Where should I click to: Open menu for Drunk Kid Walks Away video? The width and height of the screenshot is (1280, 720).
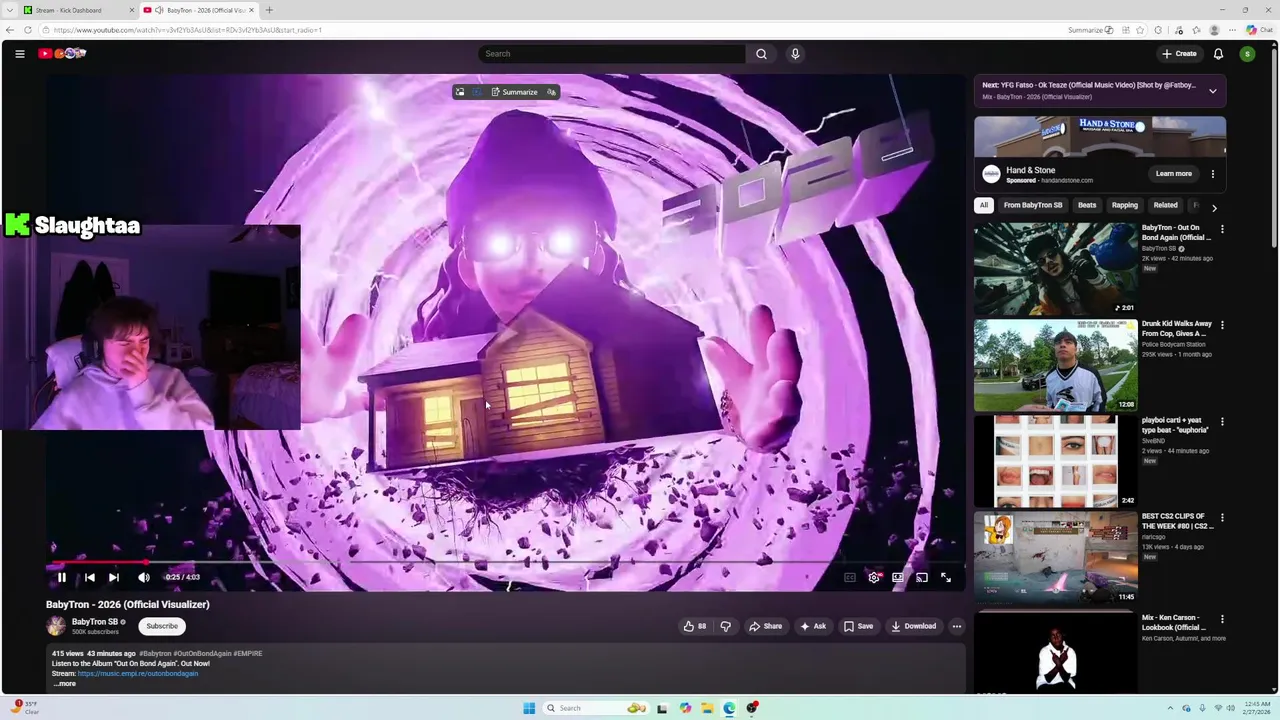click(x=1222, y=325)
